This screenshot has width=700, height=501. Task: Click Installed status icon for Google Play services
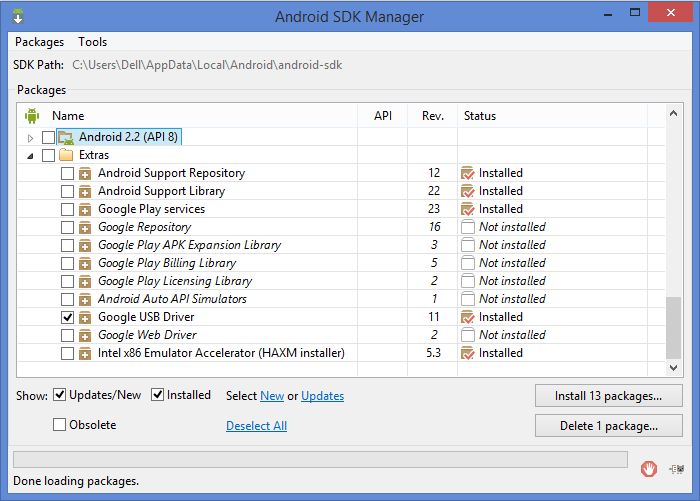[x=468, y=209]
